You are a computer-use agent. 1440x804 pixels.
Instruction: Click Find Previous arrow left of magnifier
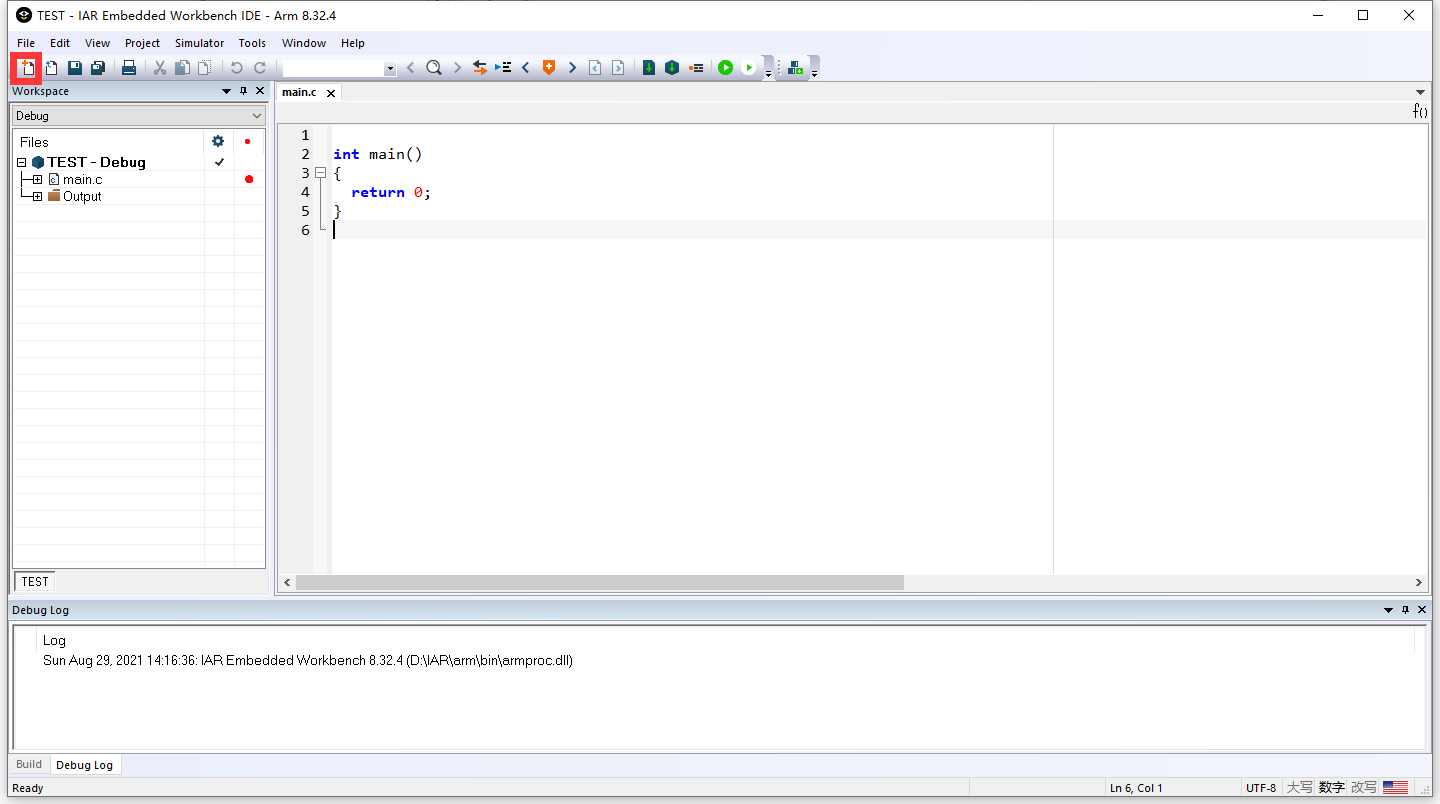click(410, 68)
